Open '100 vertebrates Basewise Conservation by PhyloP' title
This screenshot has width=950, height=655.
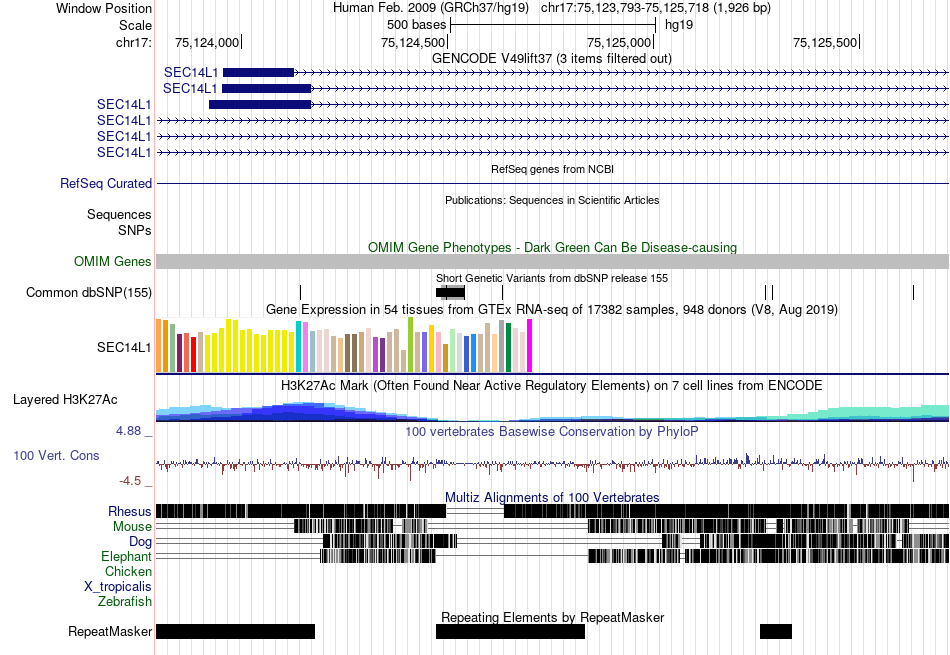tap(552, 431)
